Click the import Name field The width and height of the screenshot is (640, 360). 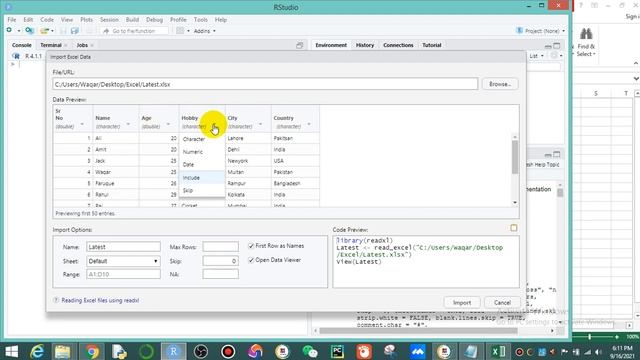(x=123, y=247)
